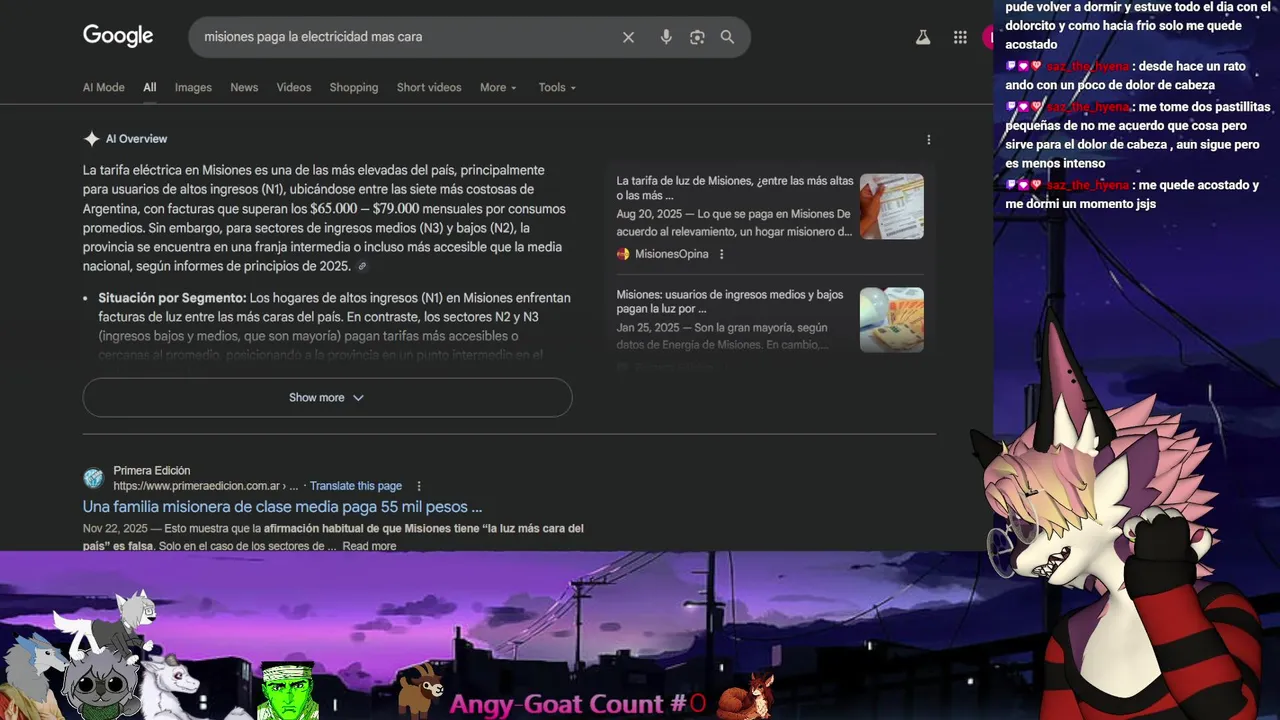Open Google Lens image search icon
Screen dimensions: 1280x720
click(x=697, y=37)
